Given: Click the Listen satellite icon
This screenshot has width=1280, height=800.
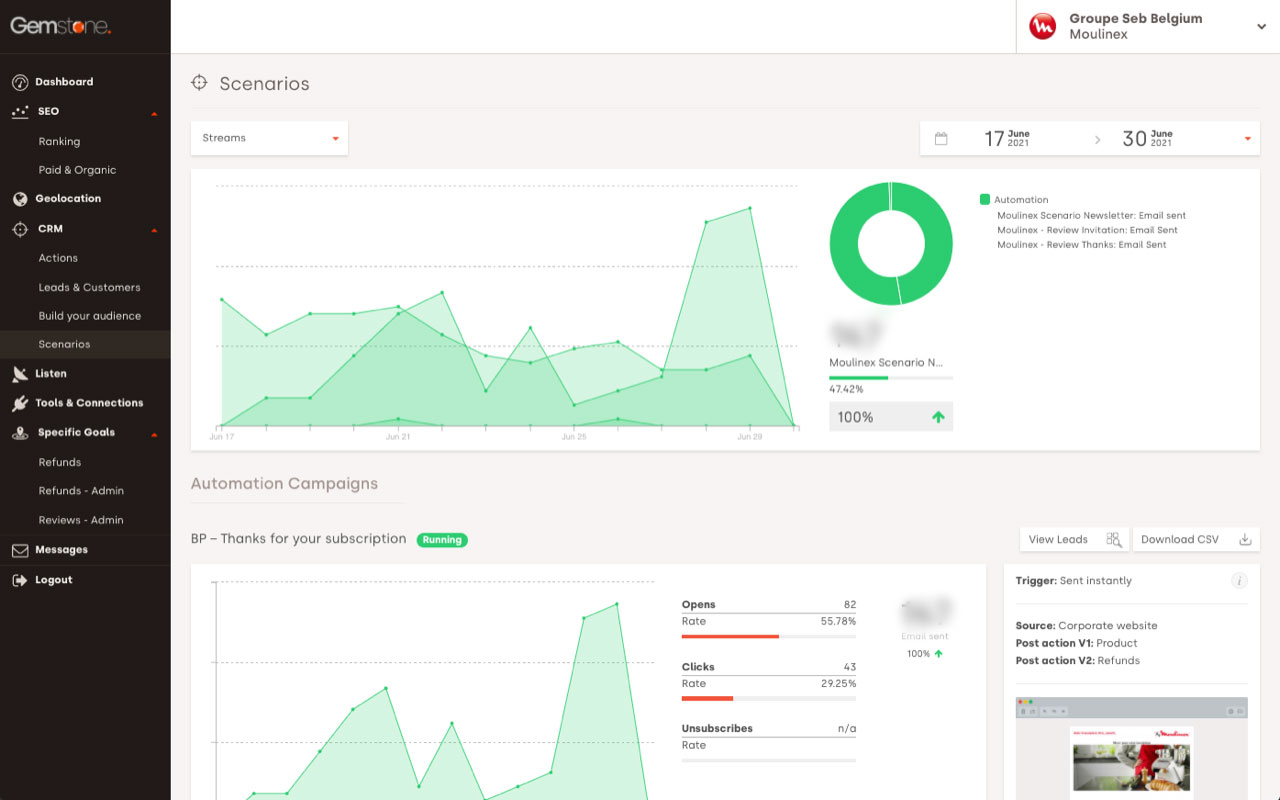Looking at the screenshot, I should tap(19, 374).
